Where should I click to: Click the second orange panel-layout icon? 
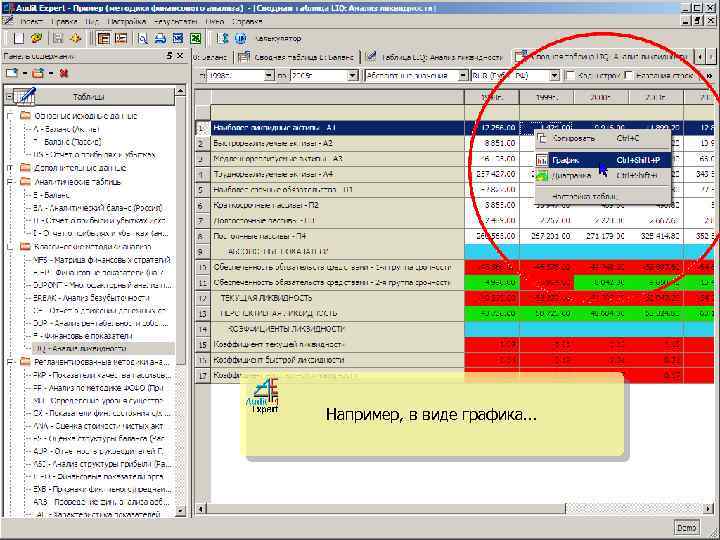(x=121, y=39)
